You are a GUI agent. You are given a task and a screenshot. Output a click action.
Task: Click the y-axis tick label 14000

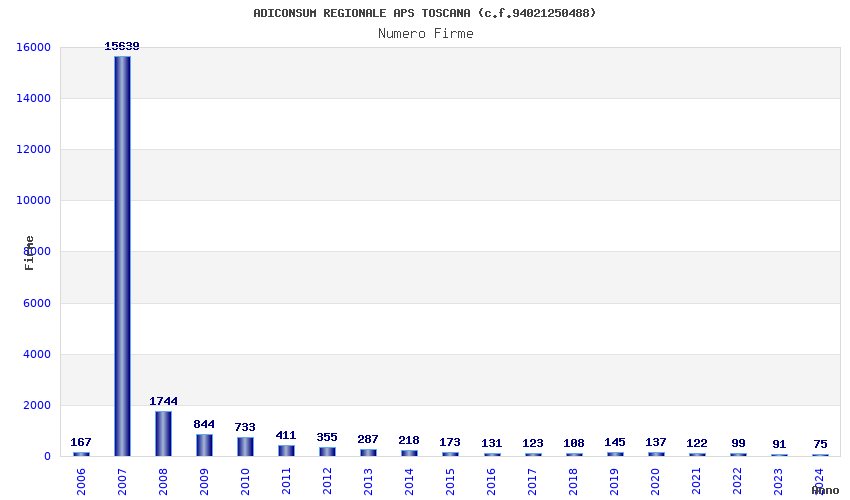coord(34,99)
